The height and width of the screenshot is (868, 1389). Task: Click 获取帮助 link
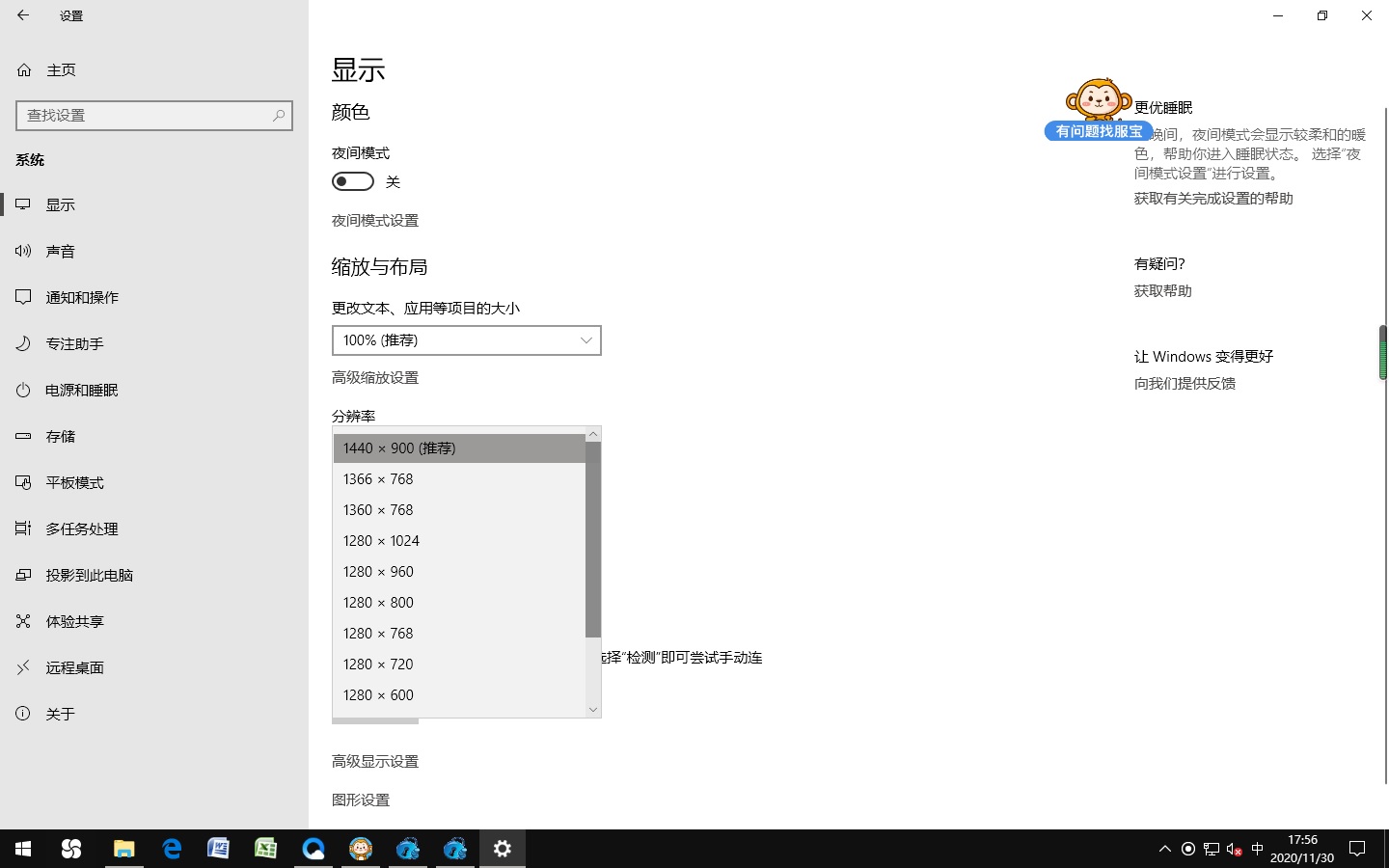tap(1163, 291)
